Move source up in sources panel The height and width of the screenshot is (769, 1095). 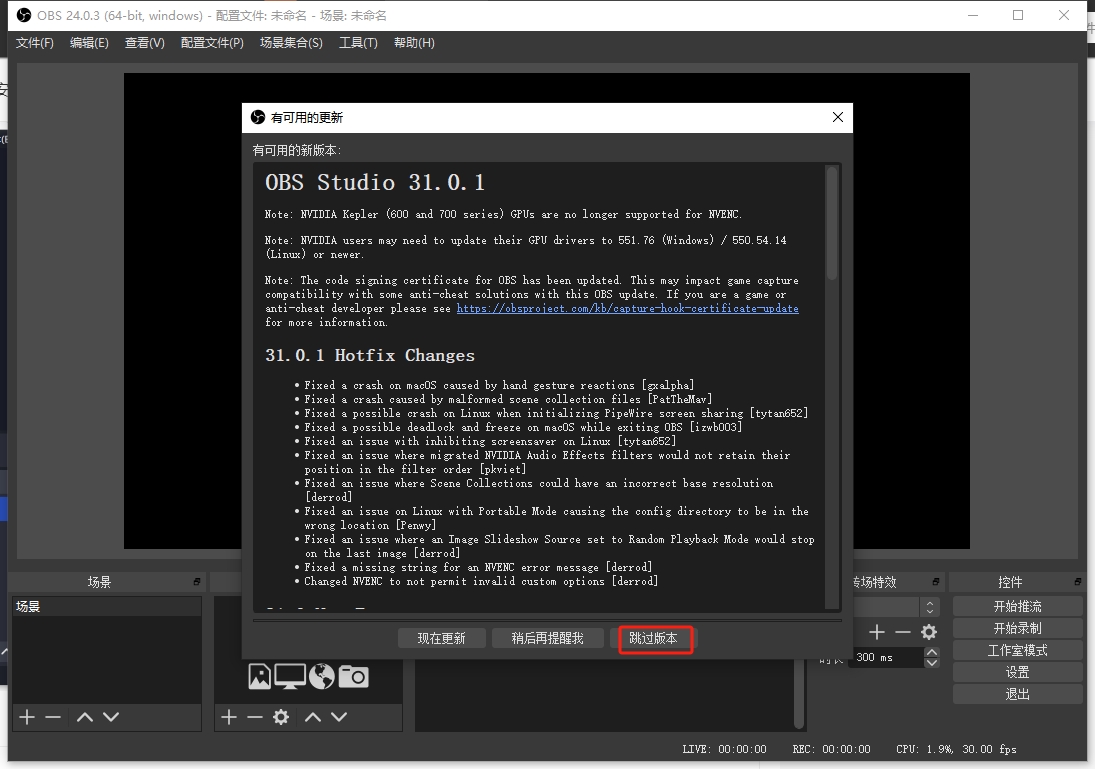[x=313, y=717]
